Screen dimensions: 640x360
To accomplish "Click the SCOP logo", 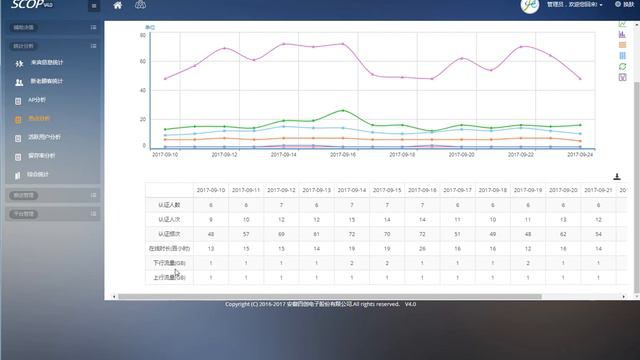I will click(32, 4).
